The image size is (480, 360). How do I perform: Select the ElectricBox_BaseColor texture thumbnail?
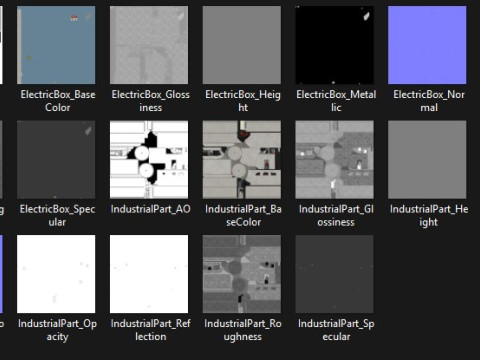click(56, 45)
